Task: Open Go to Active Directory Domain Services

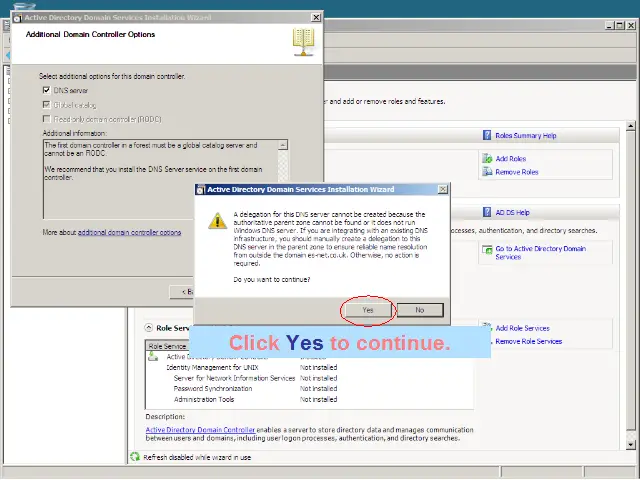Action: click(x=540, y=253)
